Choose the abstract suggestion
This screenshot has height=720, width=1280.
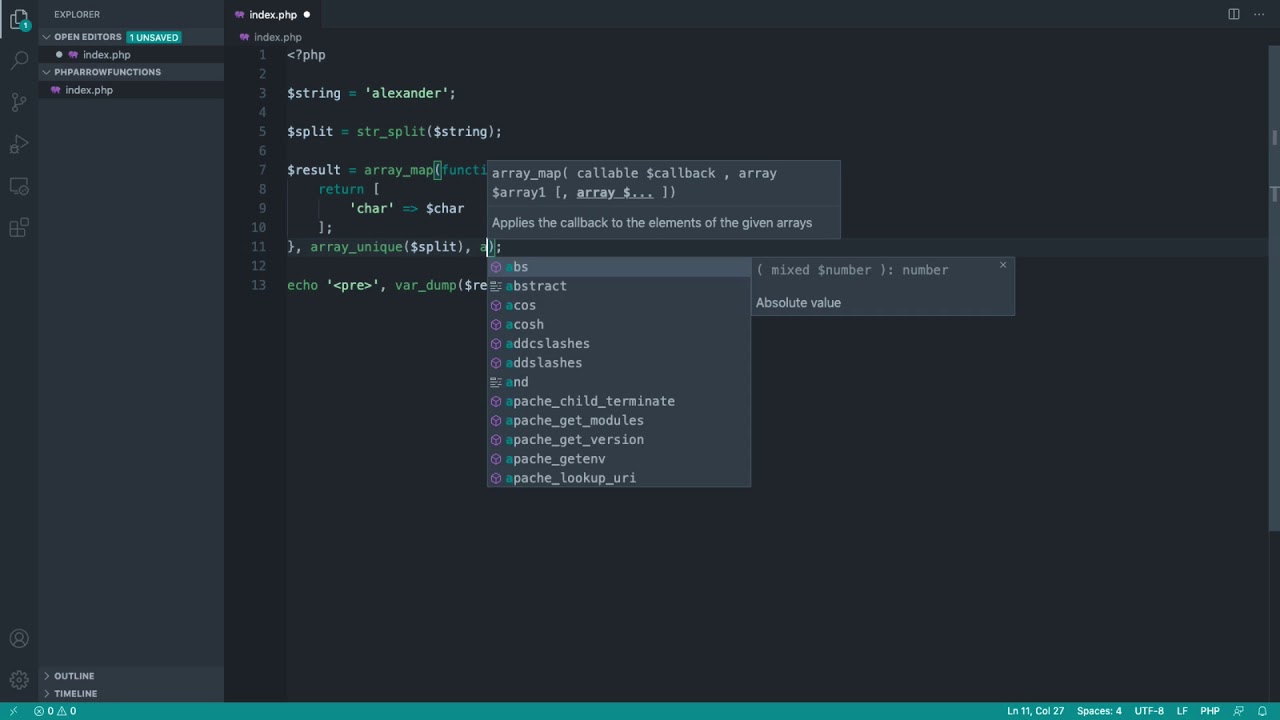pyautogui.click(x=618, y=286)
